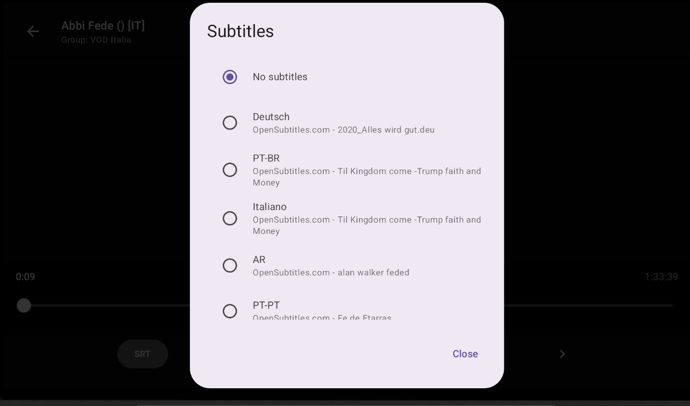Pick the AR subtitle radio button
690x406 pixels.
230,265
